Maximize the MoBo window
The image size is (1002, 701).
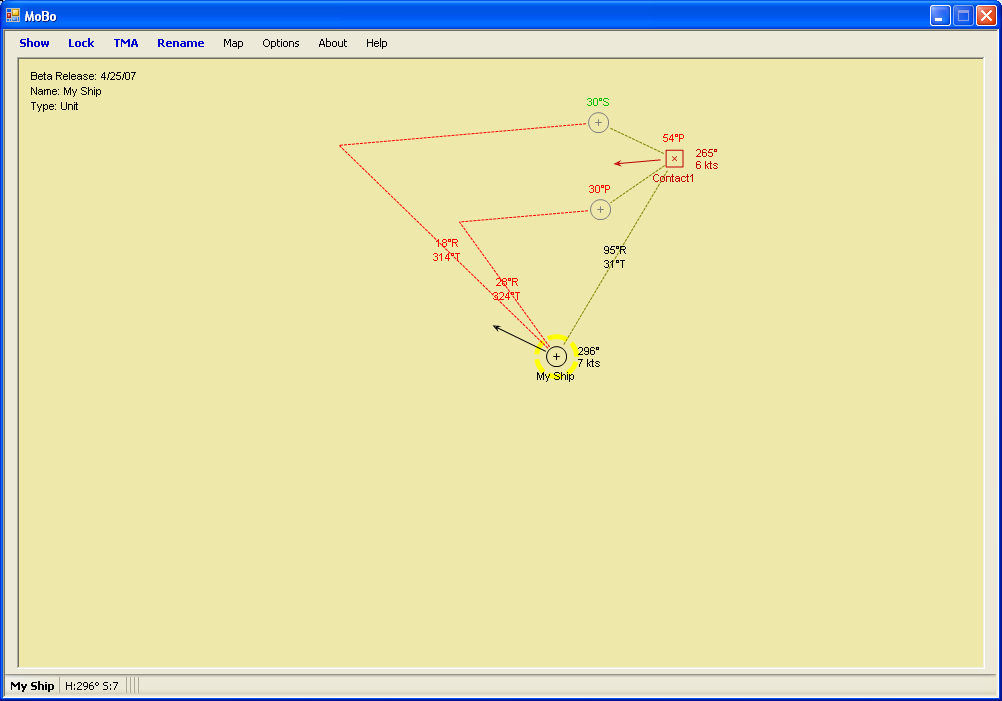pos(963,15)
